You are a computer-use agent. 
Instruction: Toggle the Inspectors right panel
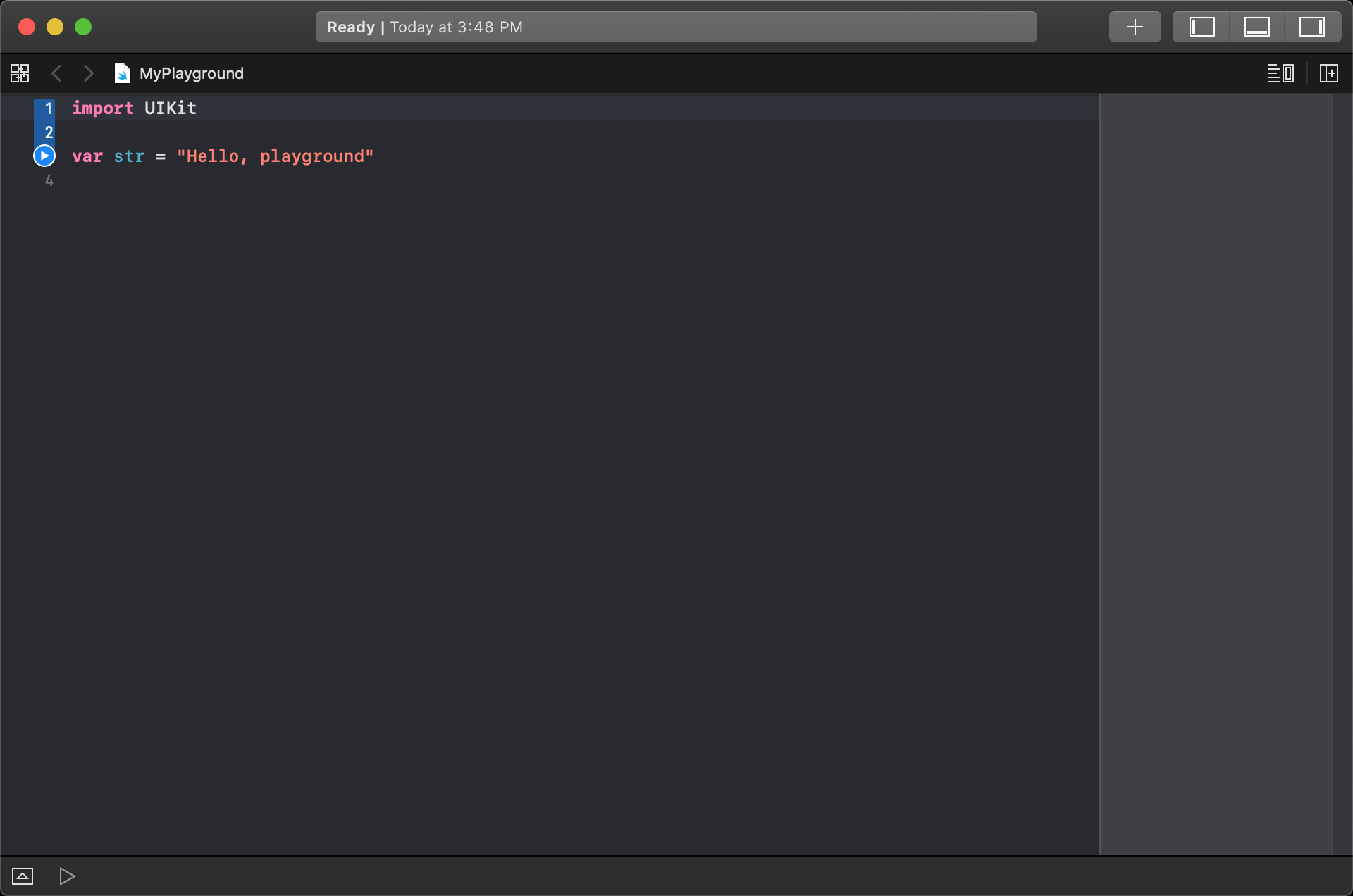tap(1312, 27)
